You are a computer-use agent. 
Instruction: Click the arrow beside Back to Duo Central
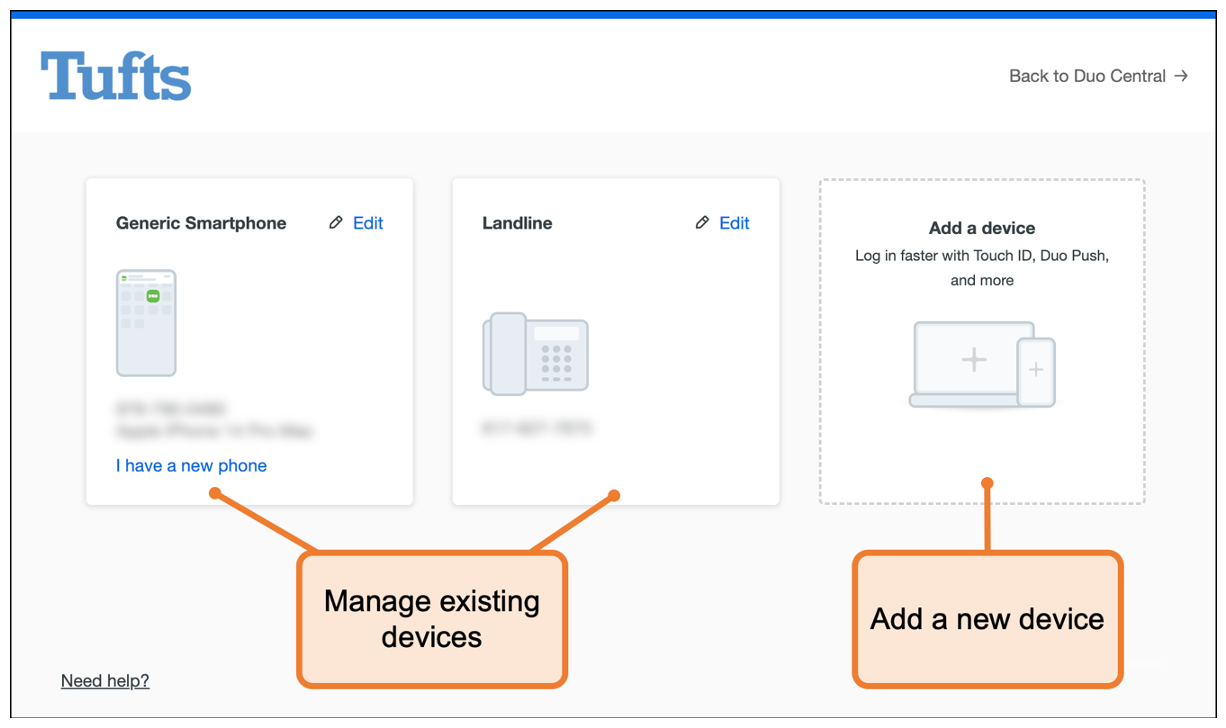point(1181,76)
